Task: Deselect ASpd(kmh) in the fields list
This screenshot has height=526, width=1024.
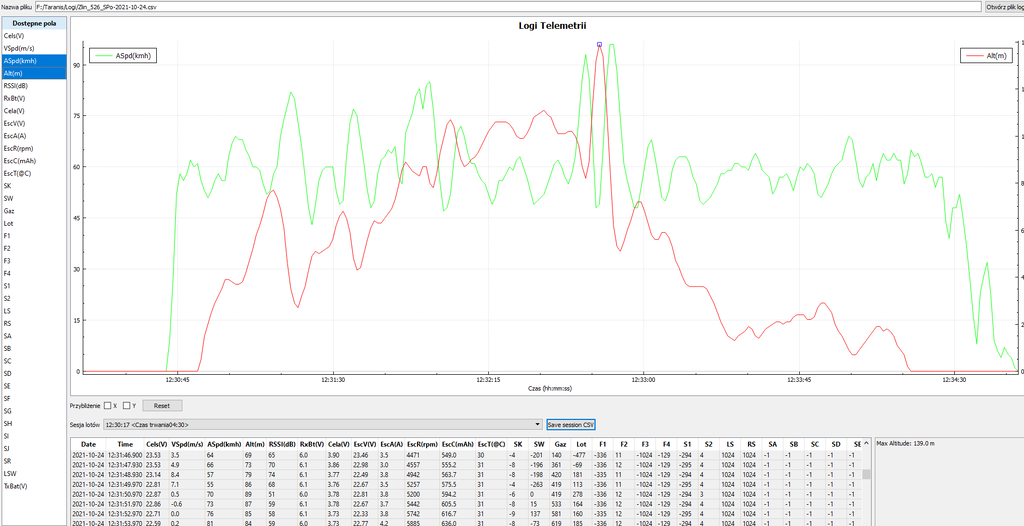Action: pyautogui.click(x=20, y=60)
